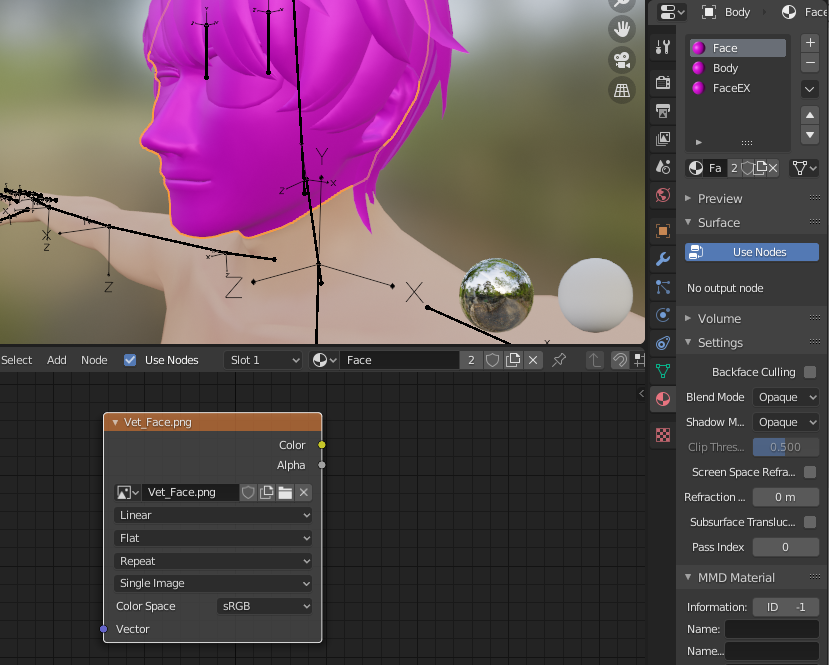Open the Modifiers properties tab
This screenshot has height=665, width=829.
662,259
